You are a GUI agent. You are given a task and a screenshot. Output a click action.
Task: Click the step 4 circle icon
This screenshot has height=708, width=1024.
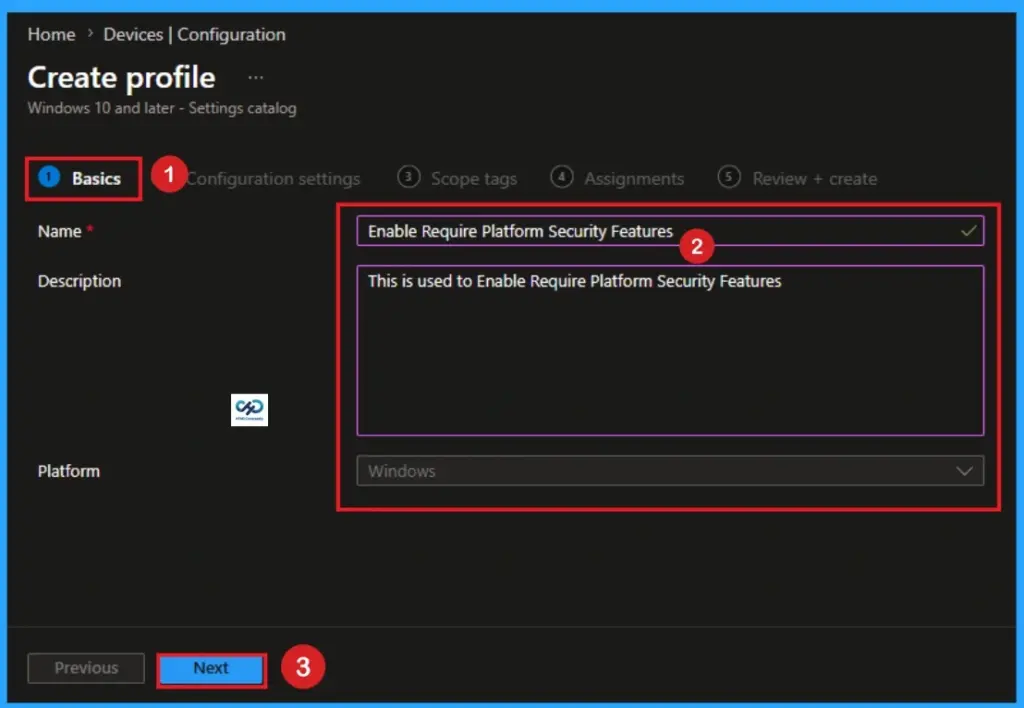coord(562,177)
